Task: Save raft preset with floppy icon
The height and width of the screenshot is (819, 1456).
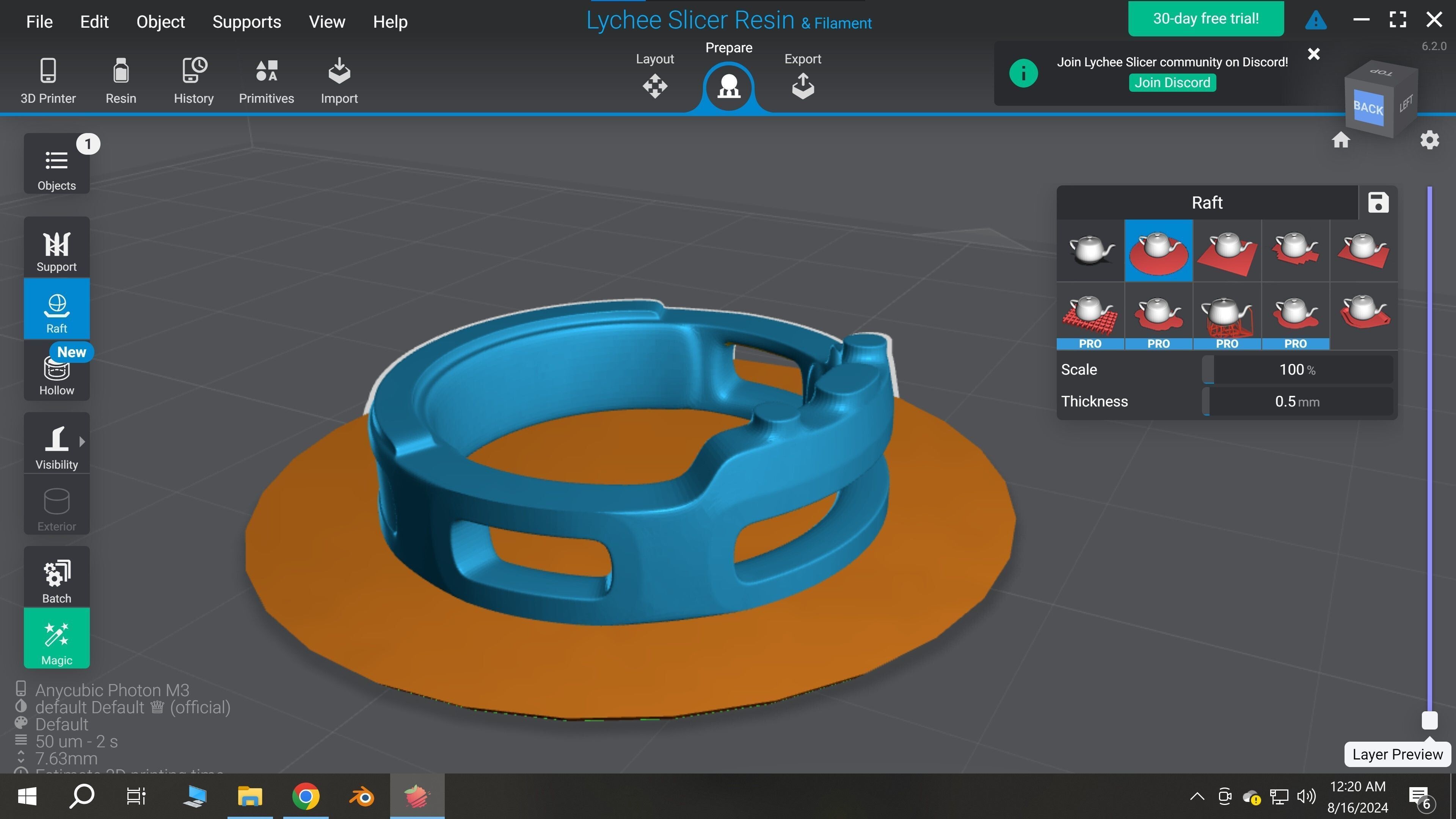Action: click(1378, 202)
